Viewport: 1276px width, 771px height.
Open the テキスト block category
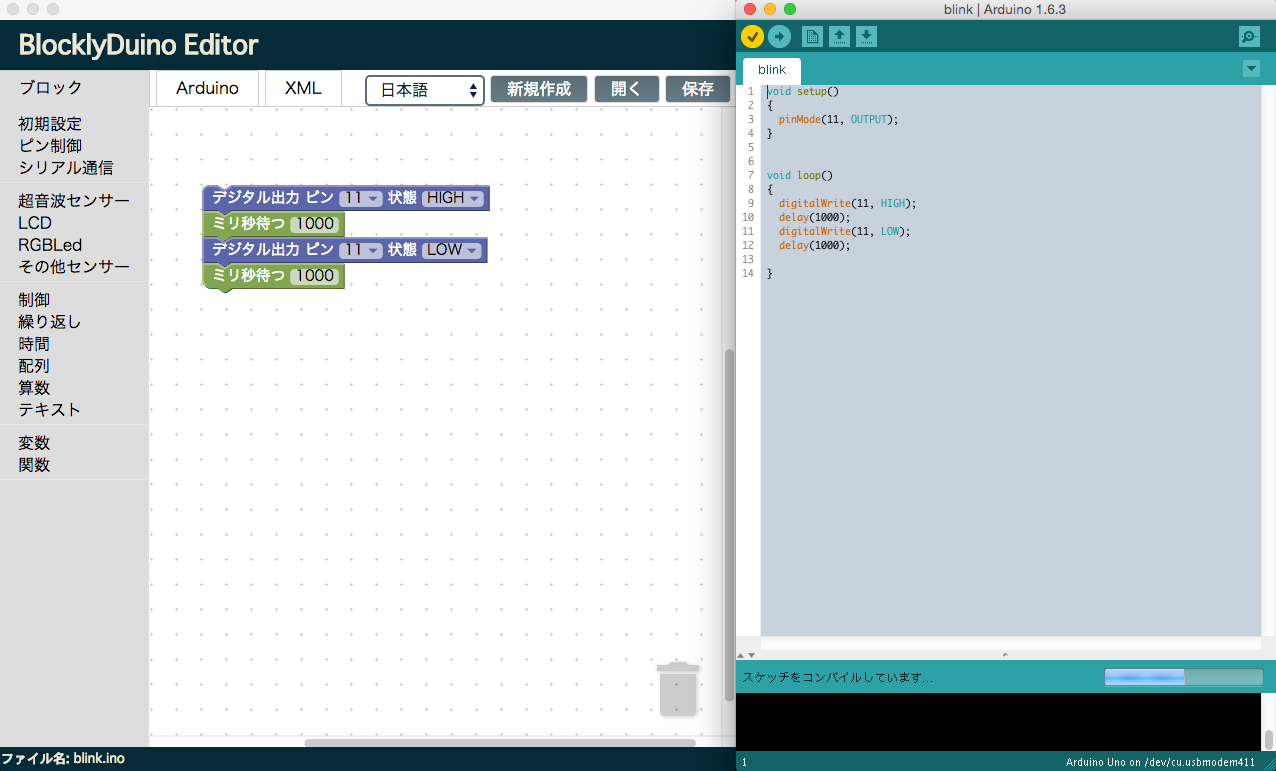click(x=50, y=410)
